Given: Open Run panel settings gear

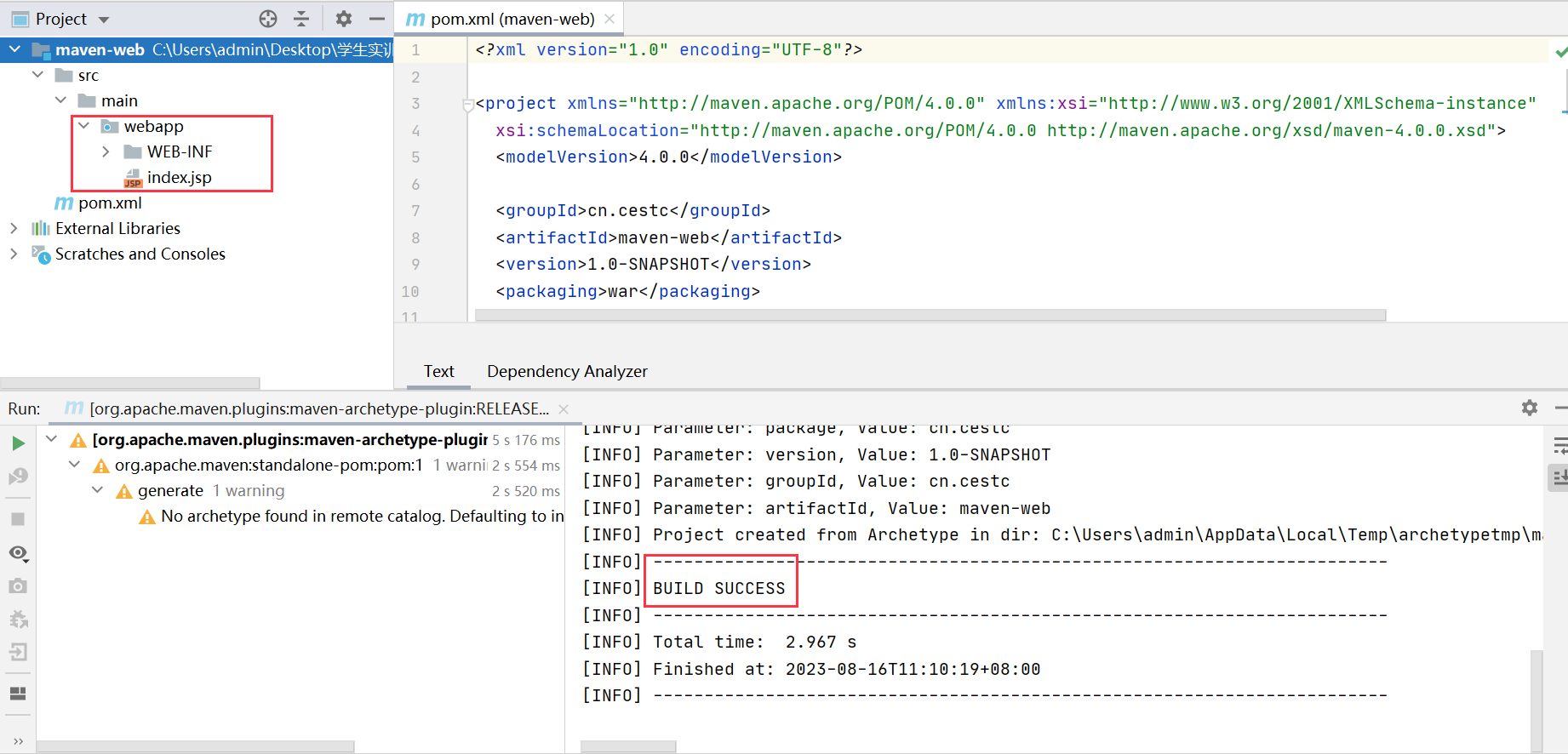Looking at the screenshot, I should tap(1530, 408).
